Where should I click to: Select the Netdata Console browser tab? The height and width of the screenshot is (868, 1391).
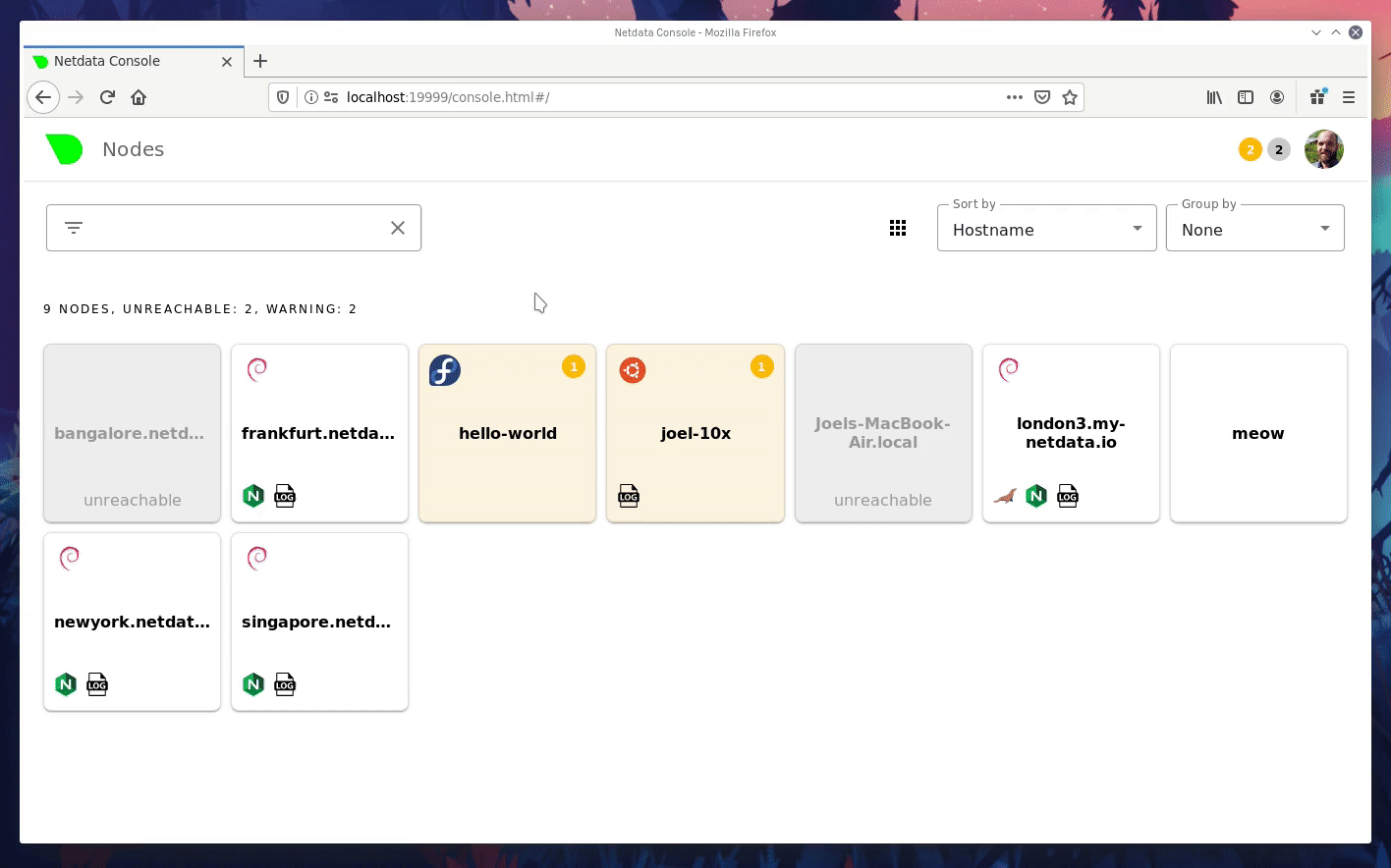134,61
